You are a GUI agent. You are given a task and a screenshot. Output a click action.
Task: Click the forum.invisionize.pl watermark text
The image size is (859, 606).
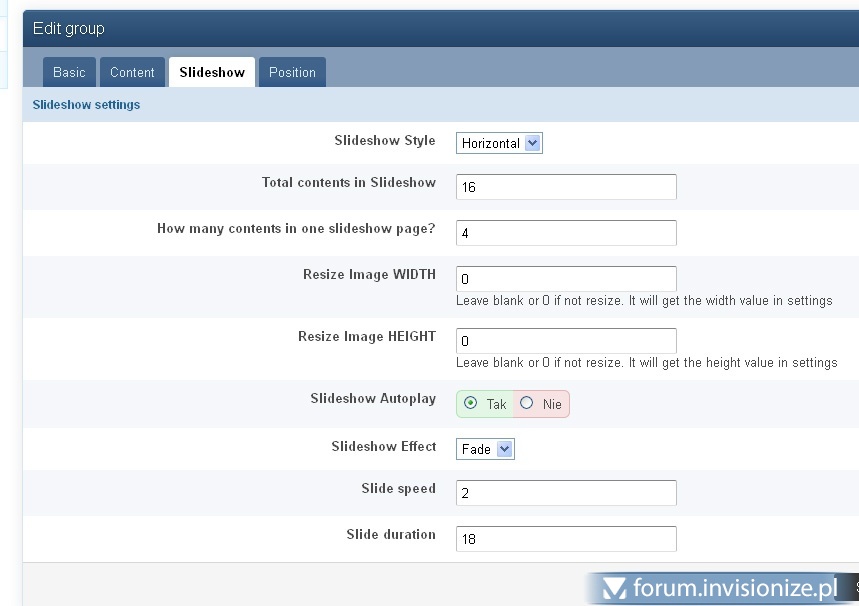(735, 589)
